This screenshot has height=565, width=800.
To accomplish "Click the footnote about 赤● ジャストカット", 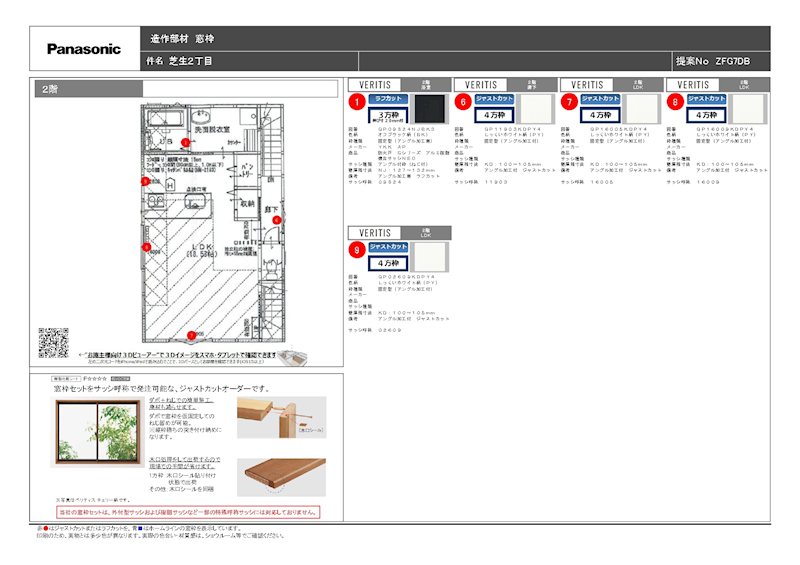I will click(x=139, y=529).
